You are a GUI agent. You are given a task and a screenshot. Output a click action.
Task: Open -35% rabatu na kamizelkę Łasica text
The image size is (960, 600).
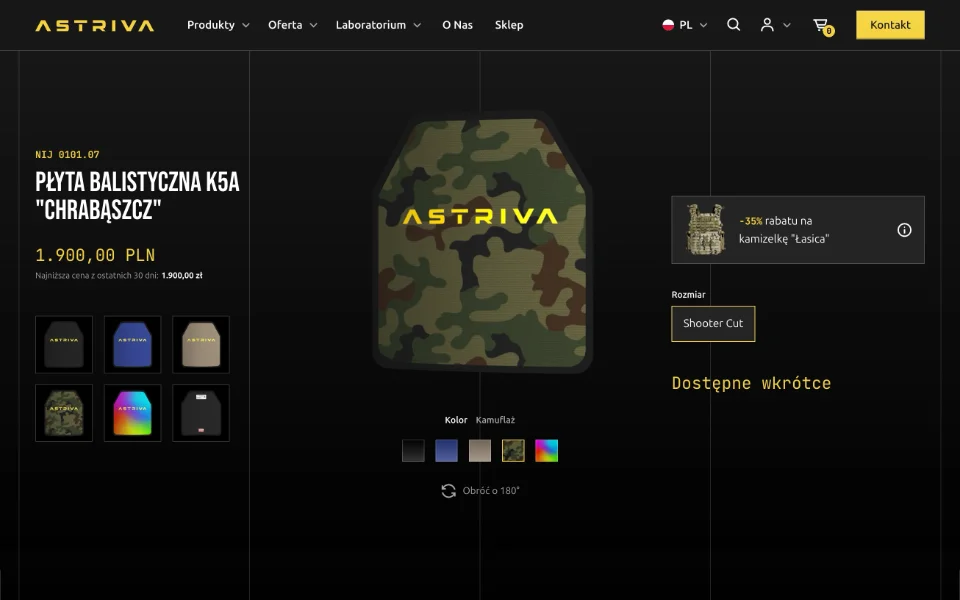pos(784,230)
